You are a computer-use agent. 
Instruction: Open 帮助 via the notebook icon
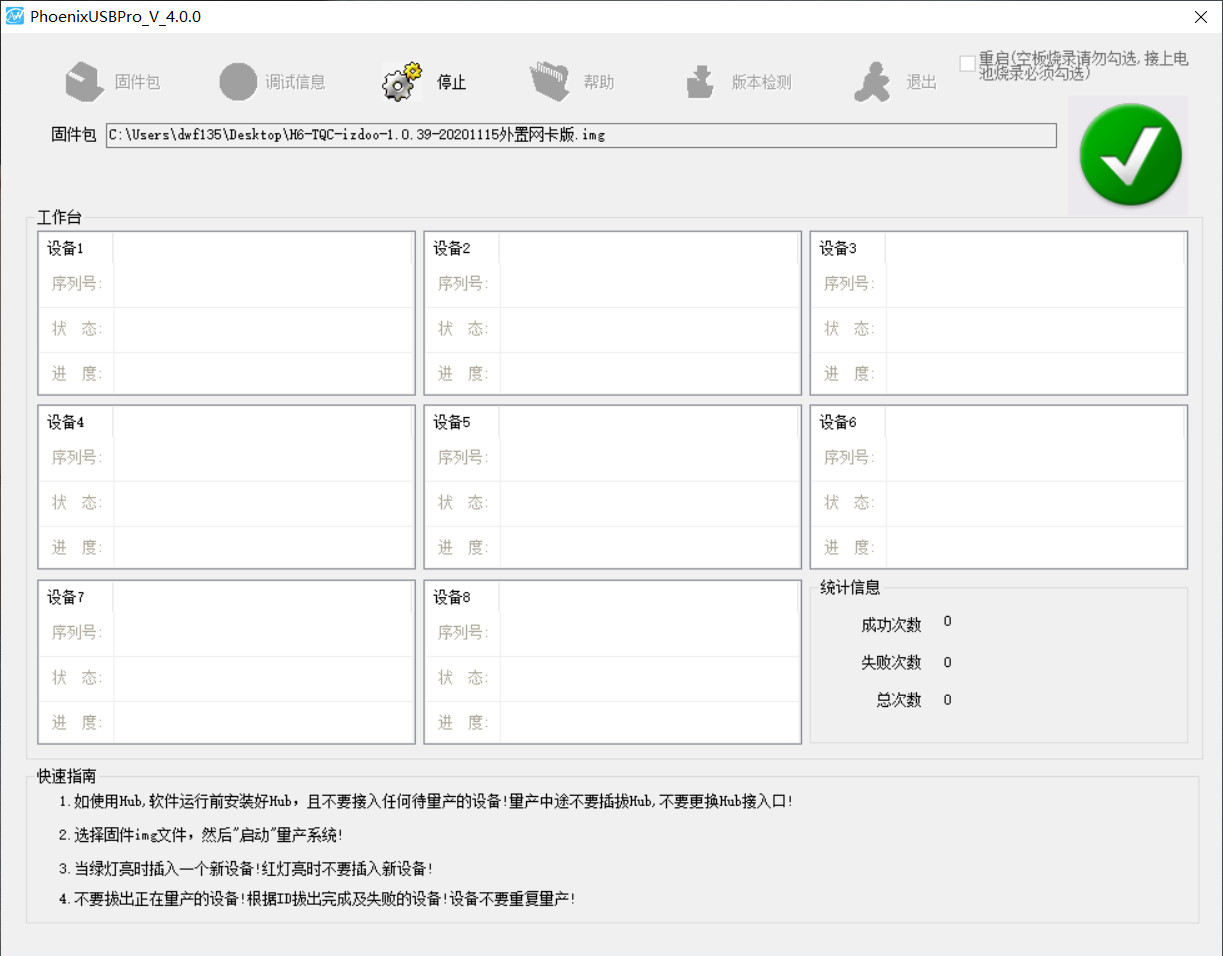pyautogui.click(x=549, y=82)
